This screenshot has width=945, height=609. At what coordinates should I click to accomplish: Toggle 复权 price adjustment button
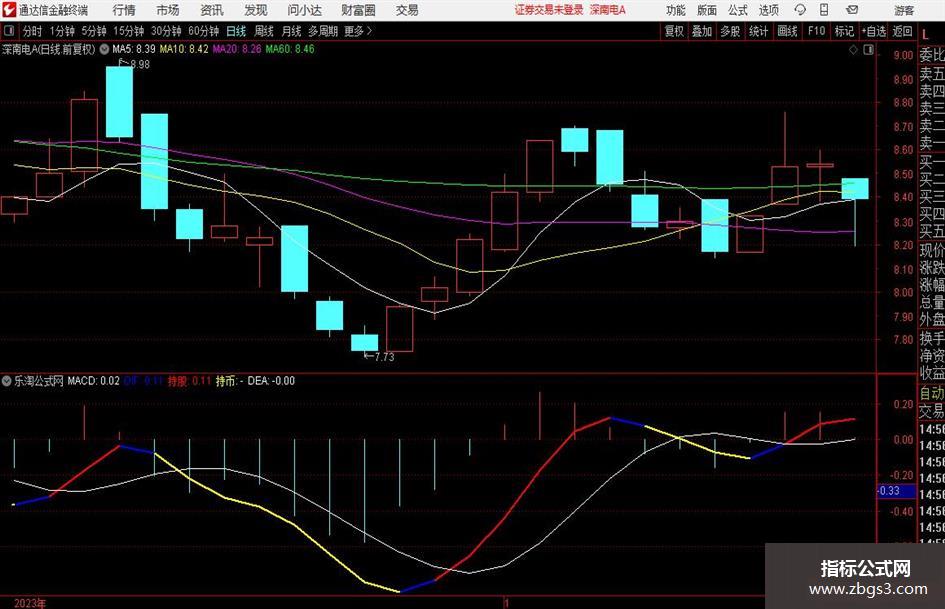click(674, 31)
